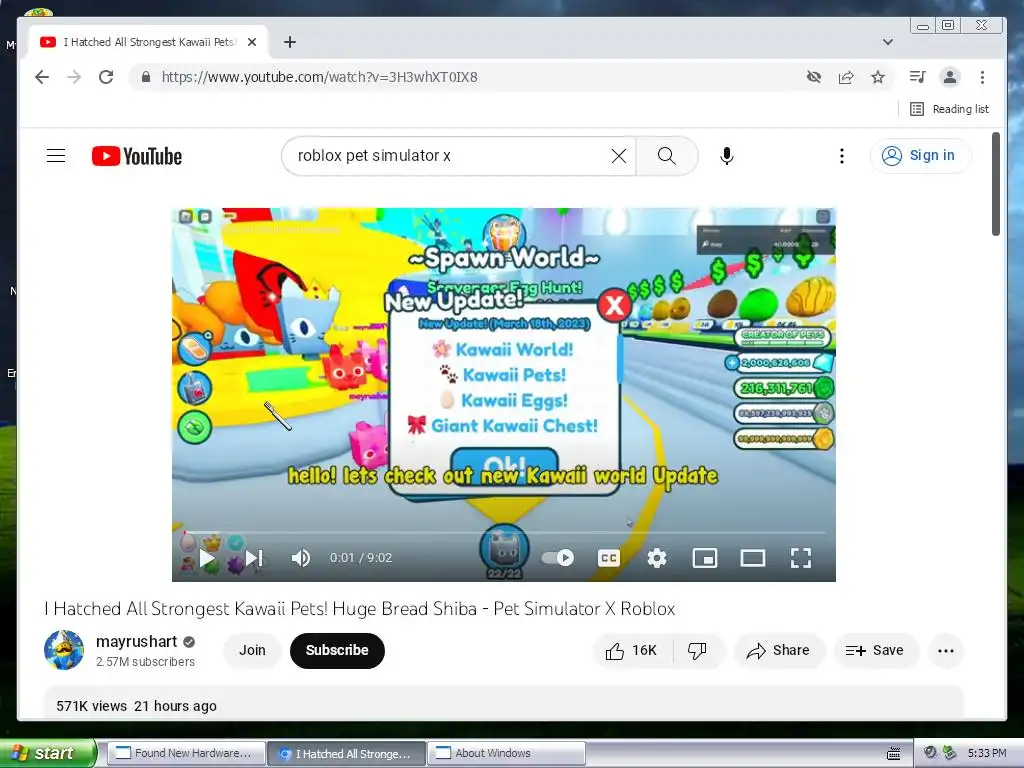Join the mayrushart channel

pyautogui.click(x=252, y=650)
